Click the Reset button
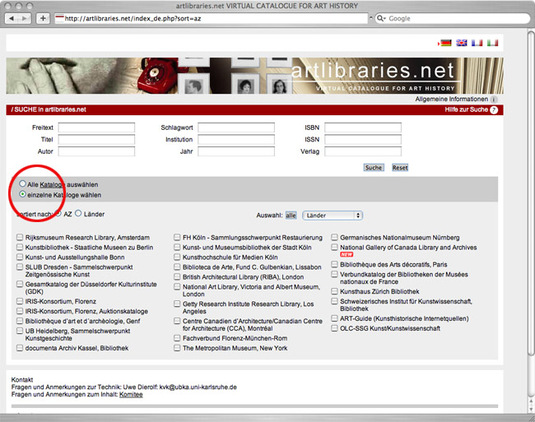The width and height of the screenshot is (535, 422). pyautogui.click(x=400, y=168)
